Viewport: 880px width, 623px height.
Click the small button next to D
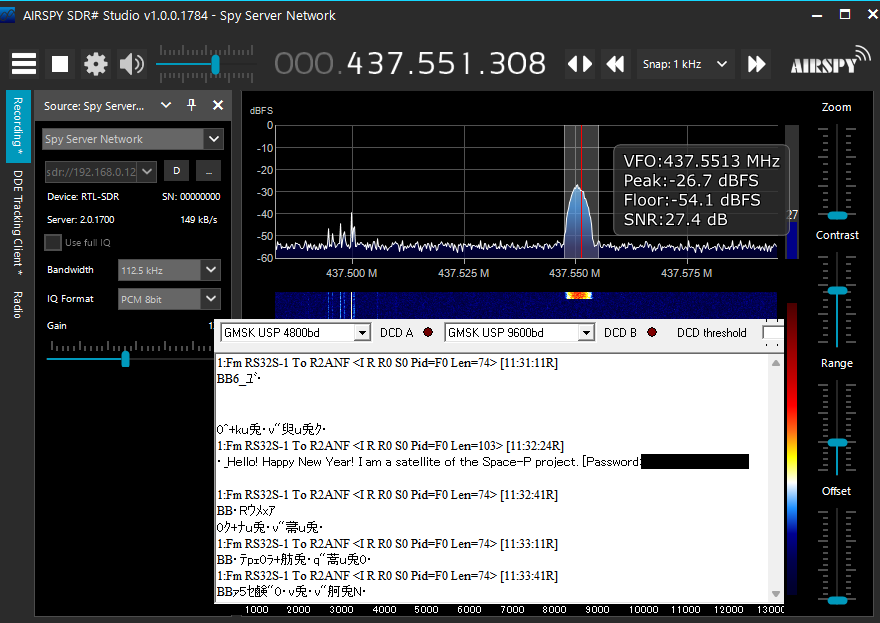coord(208,171)
